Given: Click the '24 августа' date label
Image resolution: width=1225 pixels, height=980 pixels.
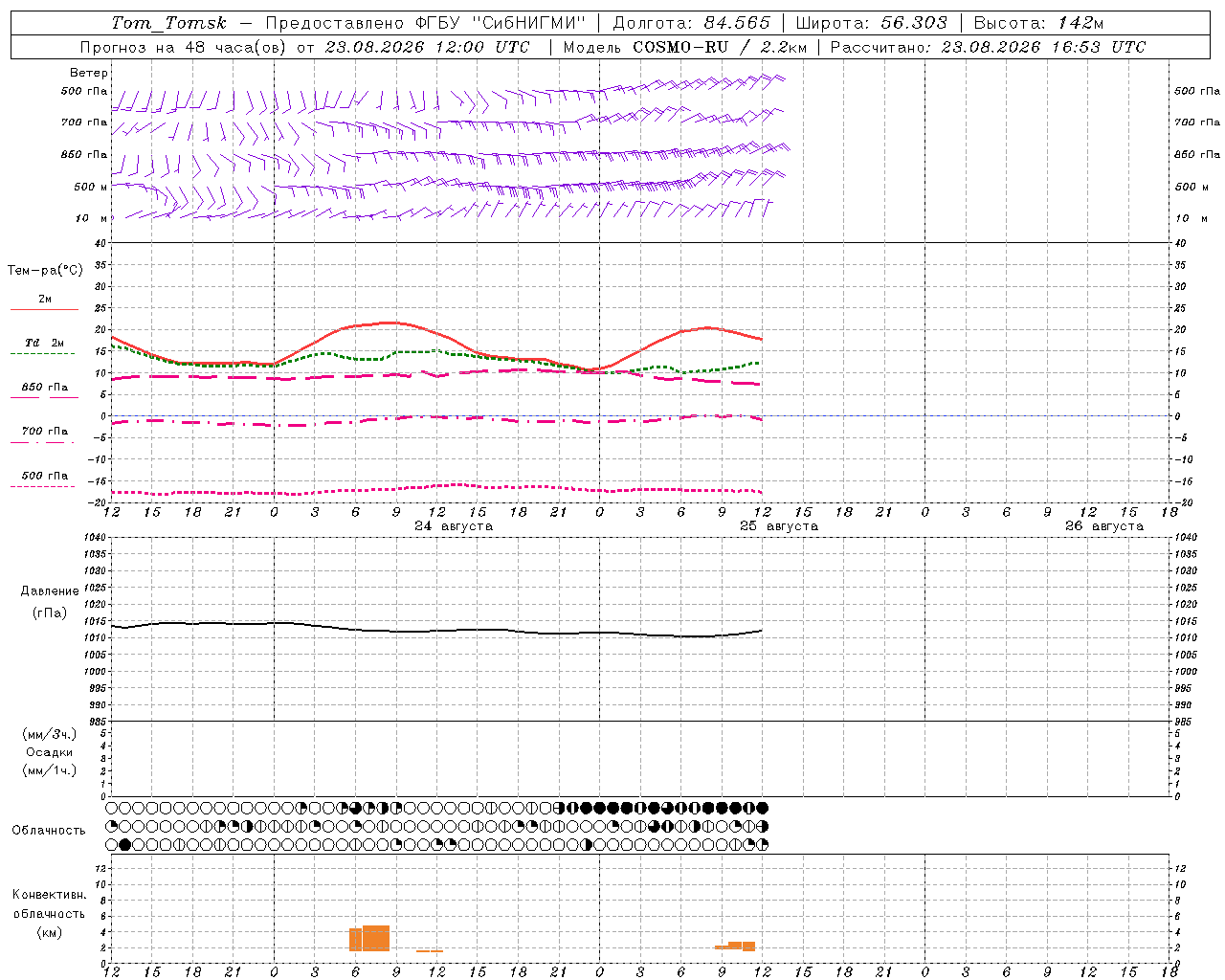Looking at the screenshot, I should point(454,526).
